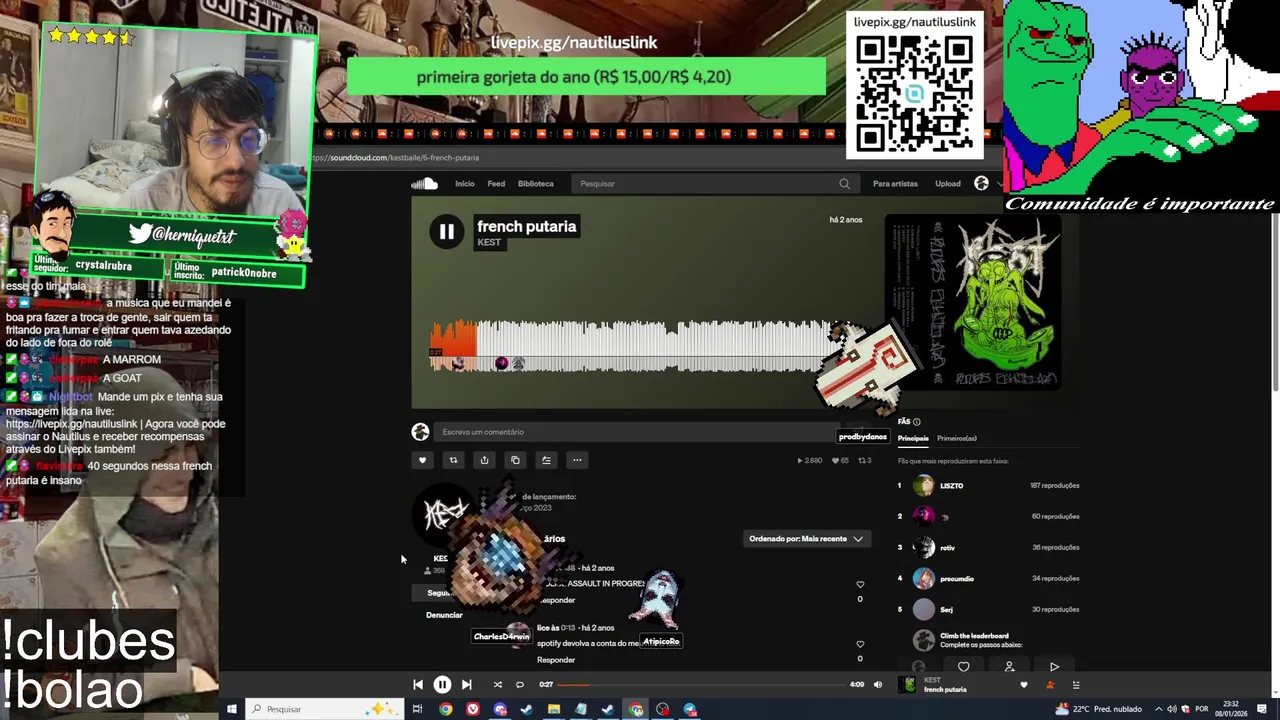1280x720 pixels.
Task: Click the Fãs info icon
Action: 916,422
